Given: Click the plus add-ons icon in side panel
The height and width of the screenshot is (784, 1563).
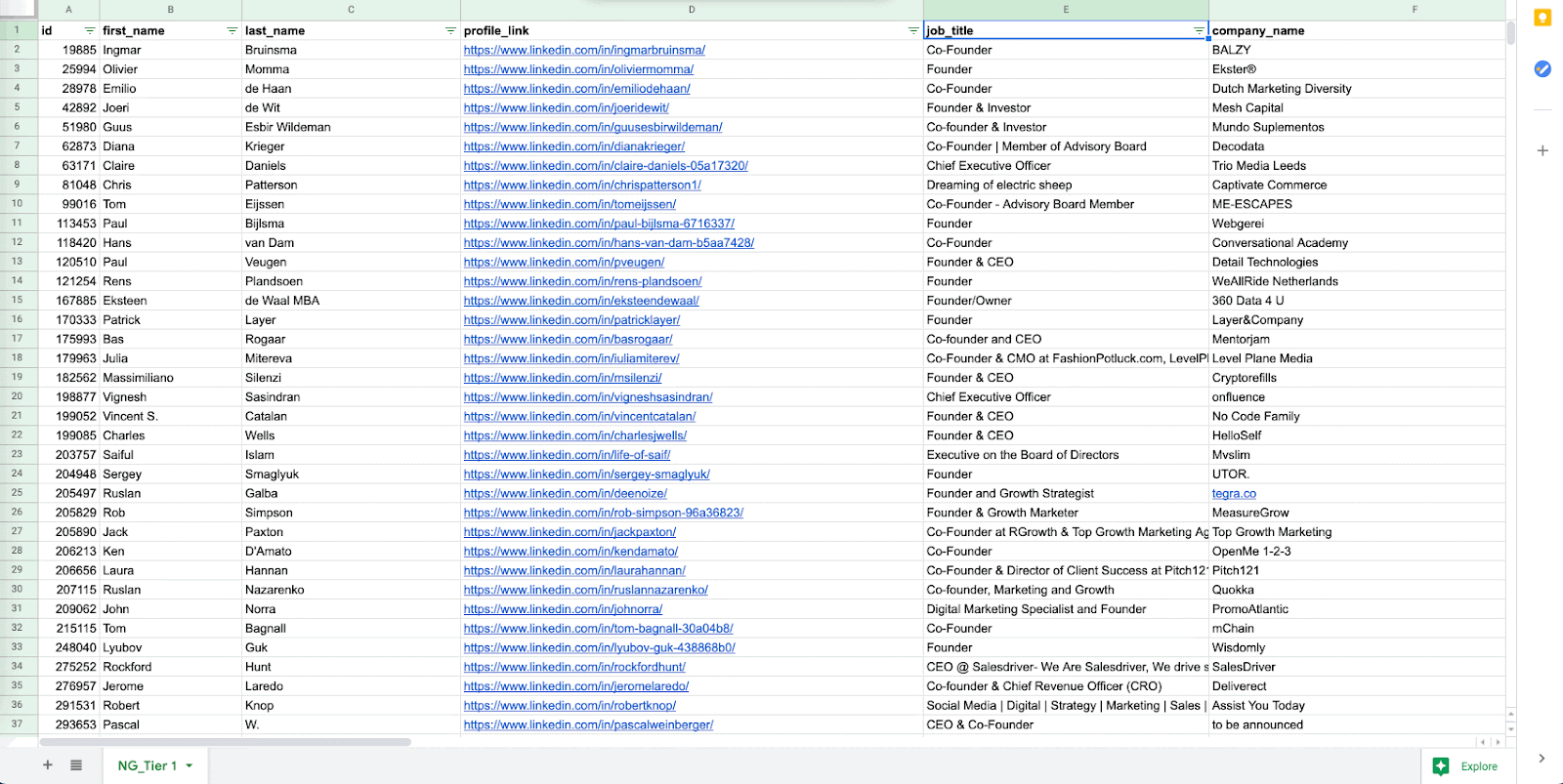Looking at the screenshot, I should pyautogui.click(x=1542, y=150).
